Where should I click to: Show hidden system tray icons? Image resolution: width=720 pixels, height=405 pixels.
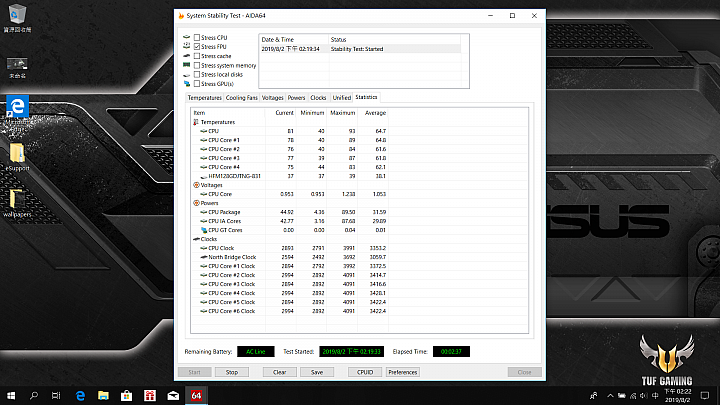(610, 395)
